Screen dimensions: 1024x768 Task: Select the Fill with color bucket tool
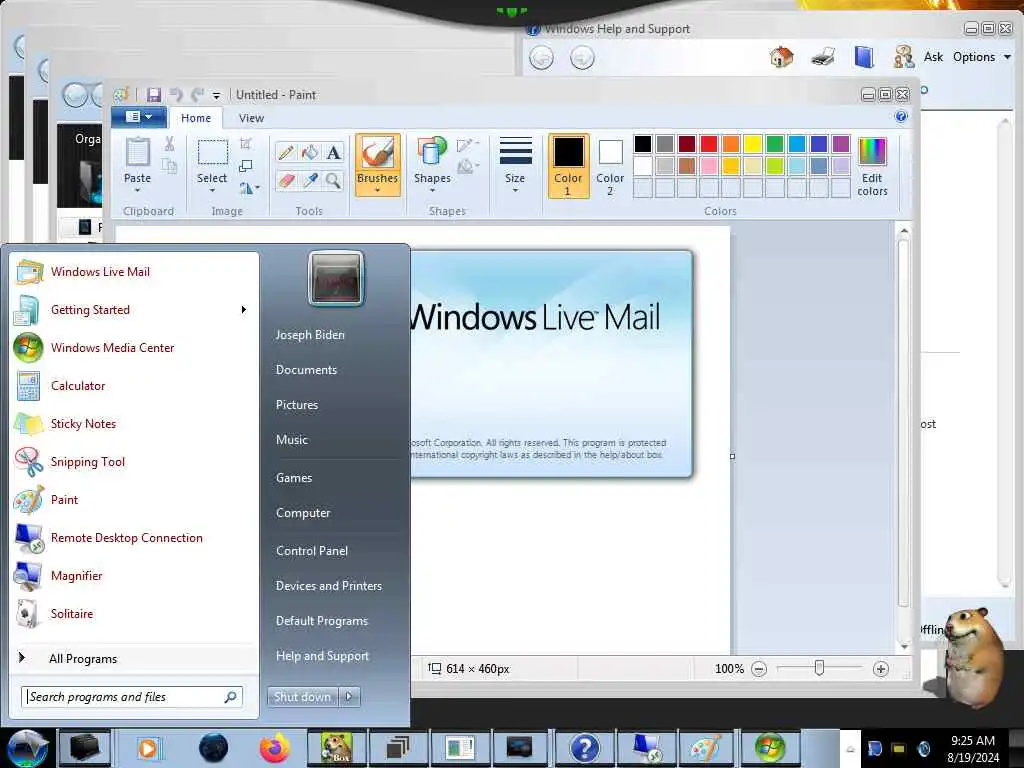click(310, 153)
